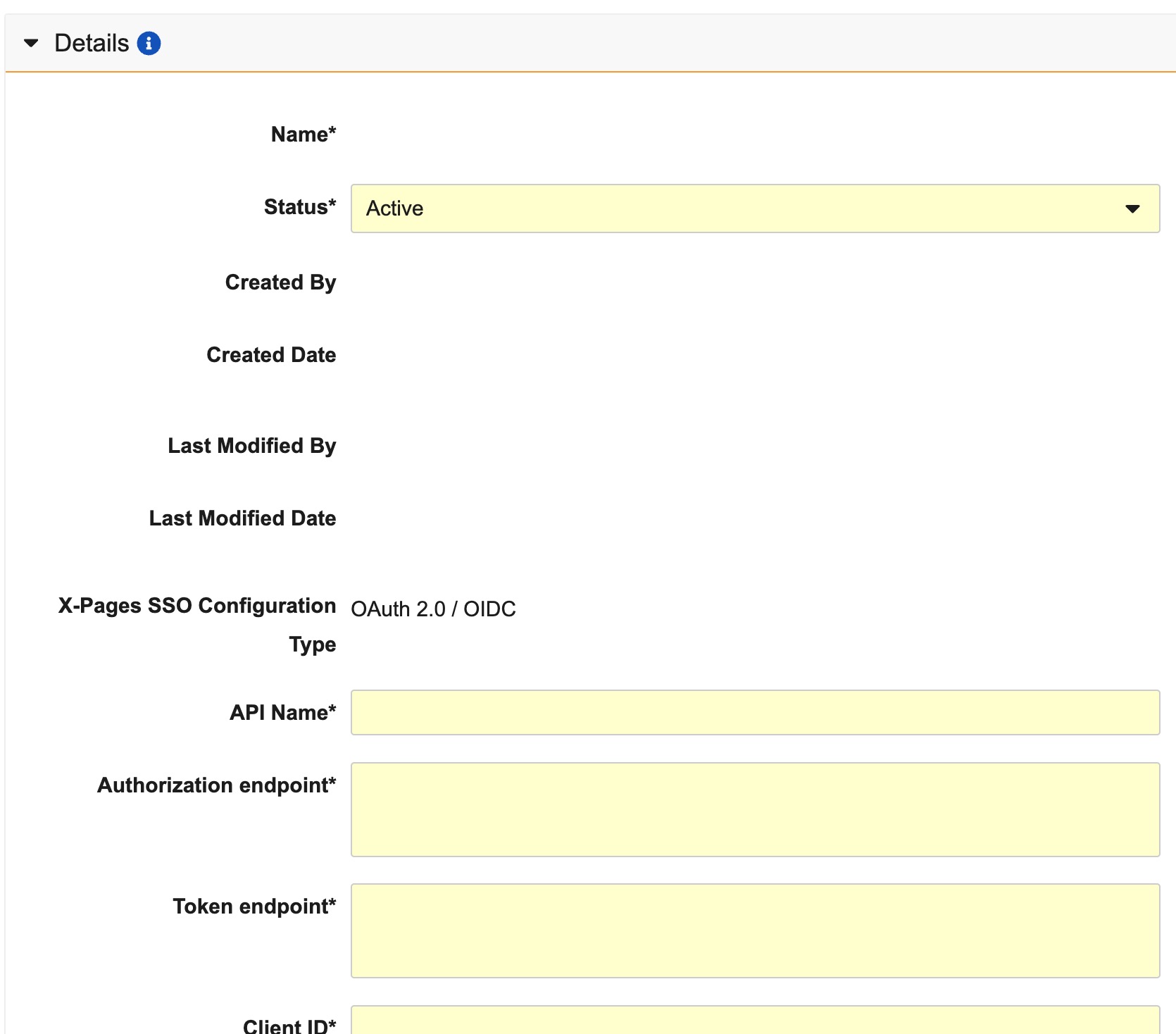Focus the API Name input field

[754, 712]
